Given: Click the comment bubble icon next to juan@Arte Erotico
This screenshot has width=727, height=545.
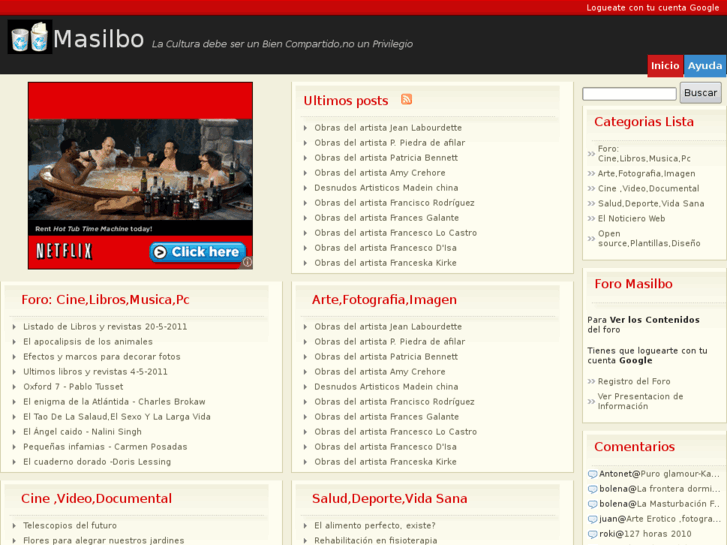Looking at the screenshot, I should [593, 519].
